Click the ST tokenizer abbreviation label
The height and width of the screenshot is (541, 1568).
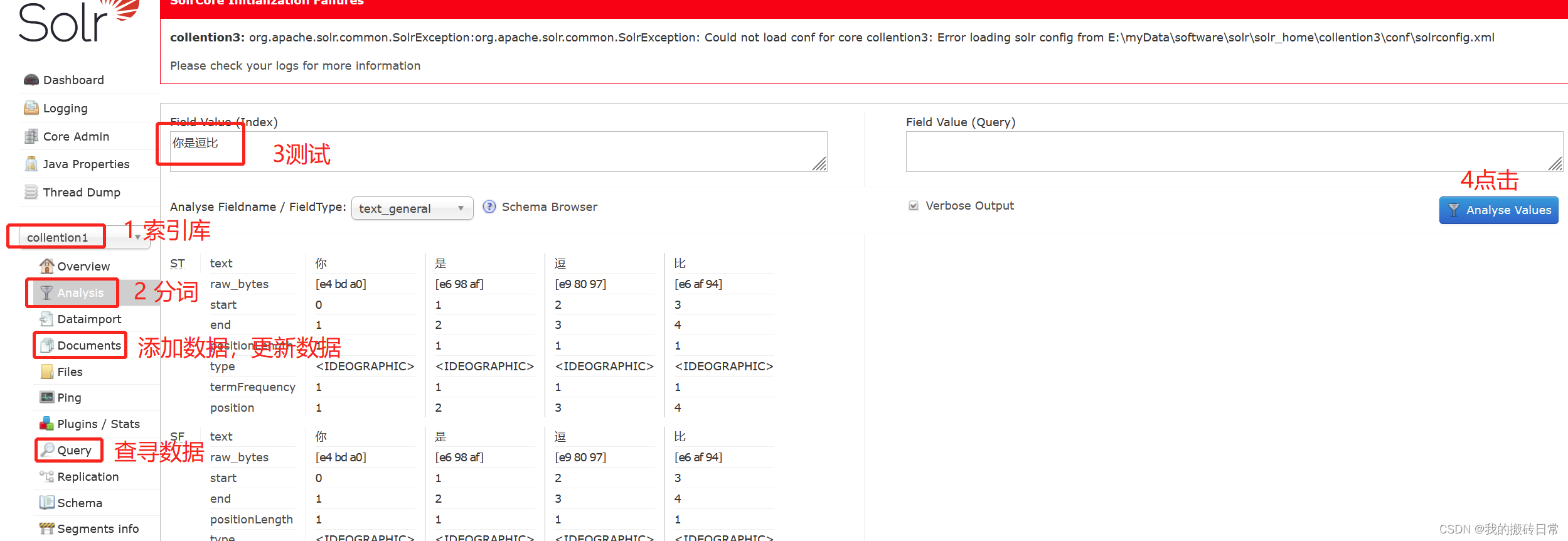(177, 263)
